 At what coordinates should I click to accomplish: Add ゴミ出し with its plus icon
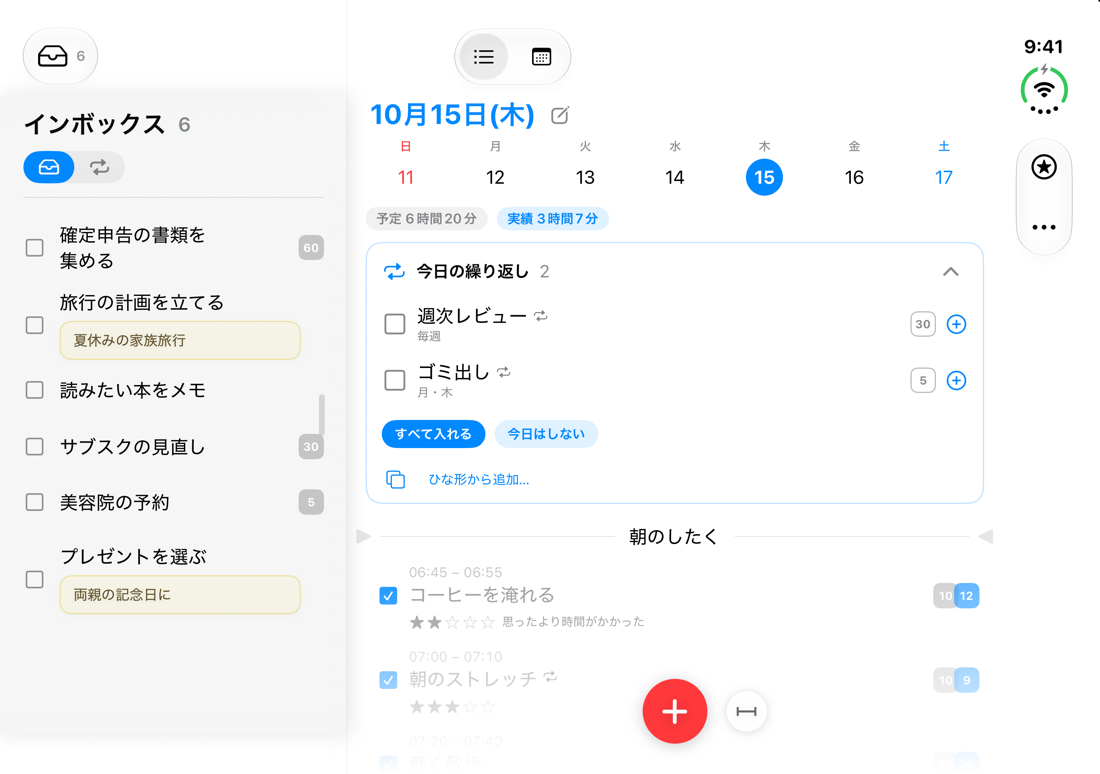pos(956,380)
